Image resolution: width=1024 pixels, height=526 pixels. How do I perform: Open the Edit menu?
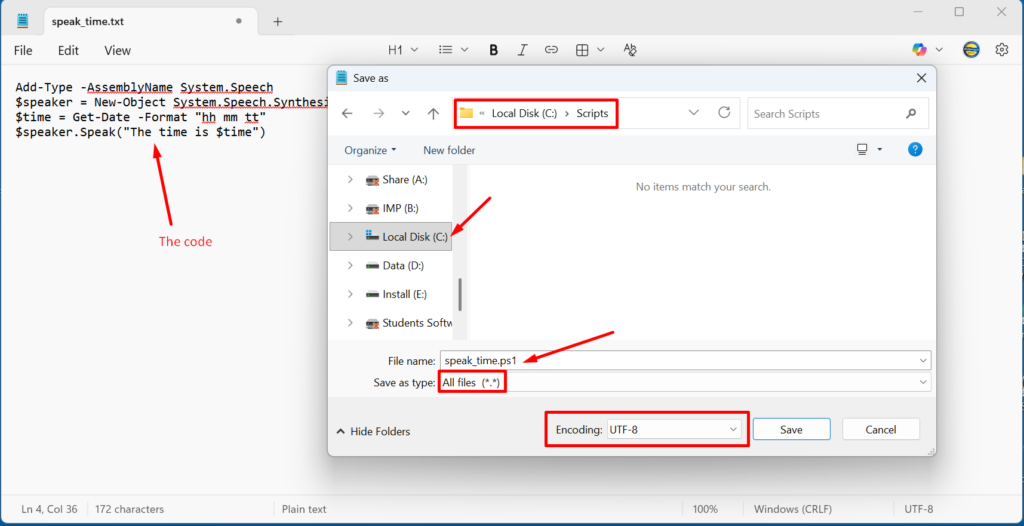click(x=68, y=50)
